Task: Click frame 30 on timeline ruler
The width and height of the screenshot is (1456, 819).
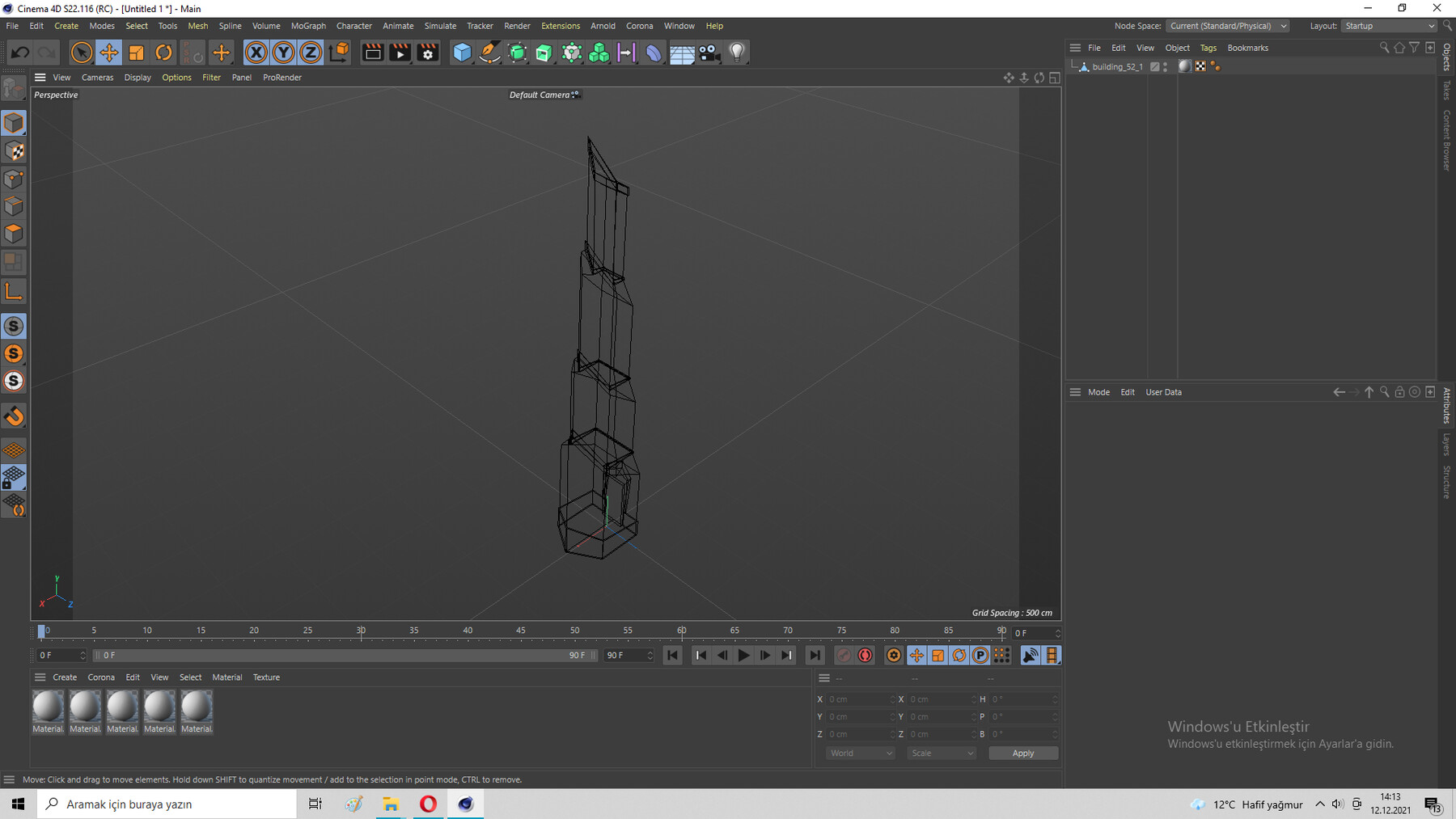Action: [361, 631]
